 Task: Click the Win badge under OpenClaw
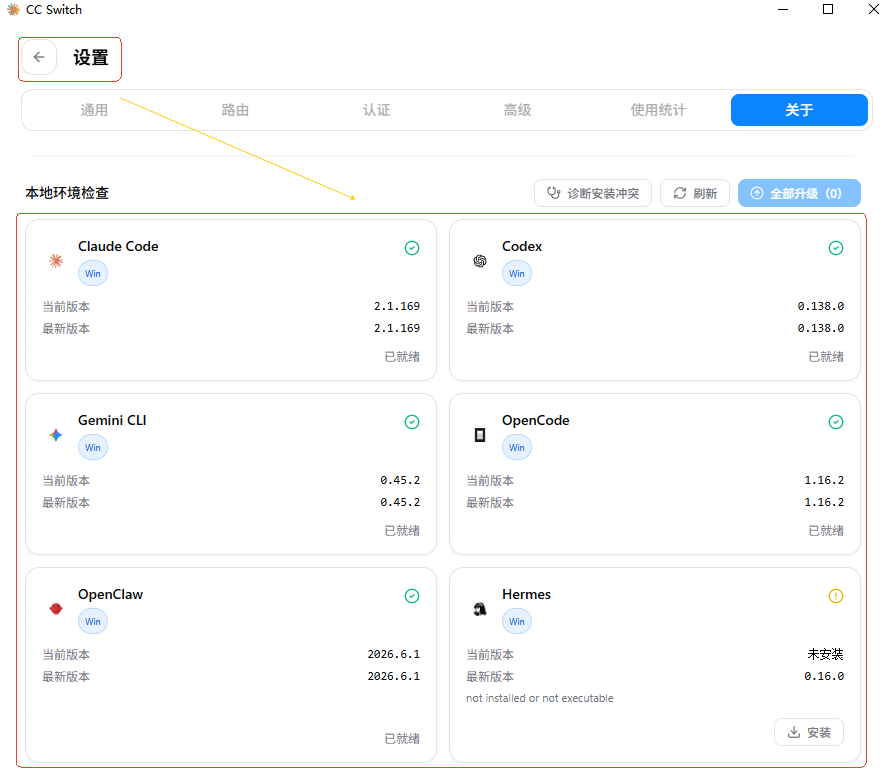point(93,621)
